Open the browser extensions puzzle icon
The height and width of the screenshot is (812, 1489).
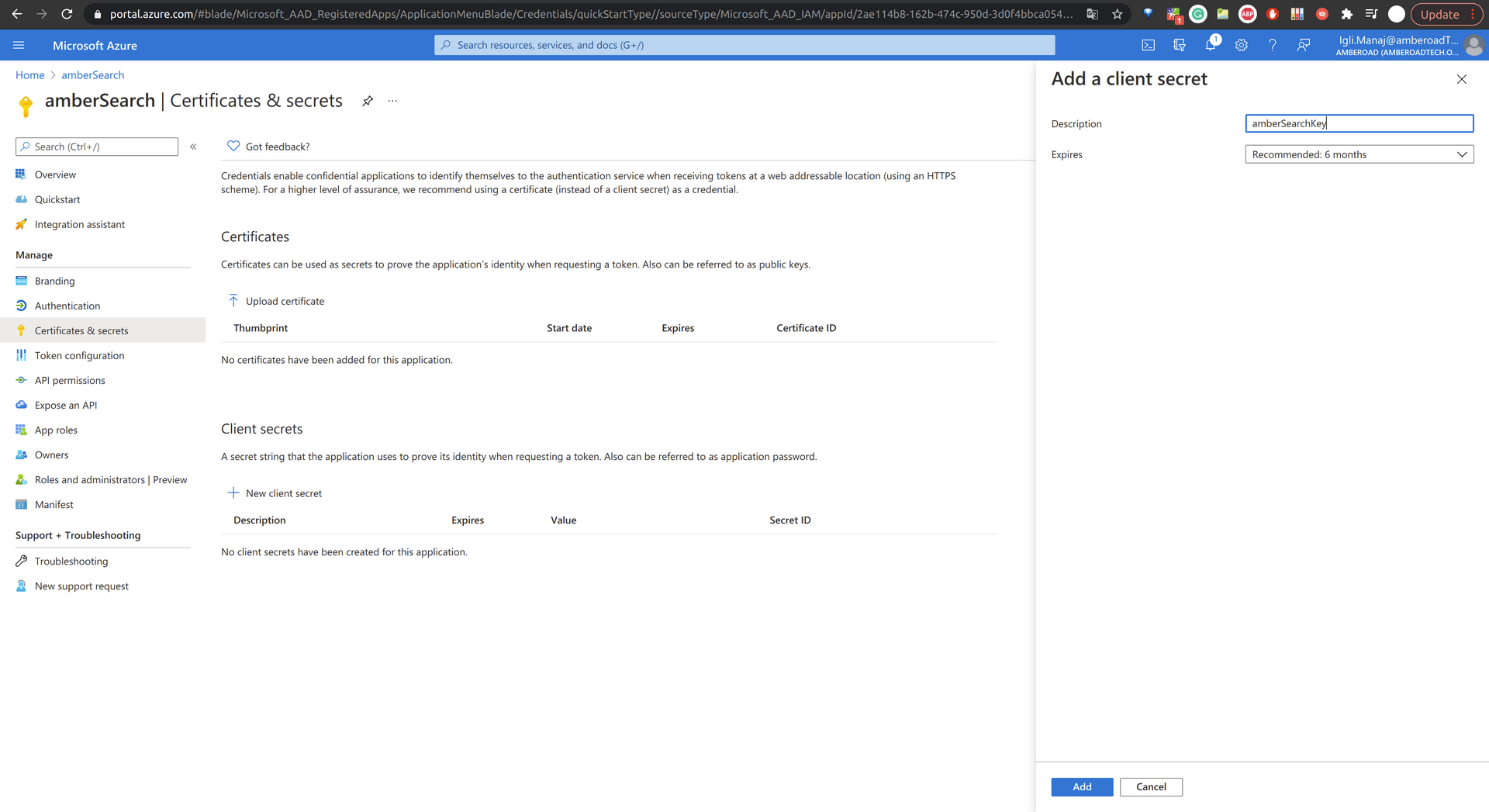click(1346, 14)
